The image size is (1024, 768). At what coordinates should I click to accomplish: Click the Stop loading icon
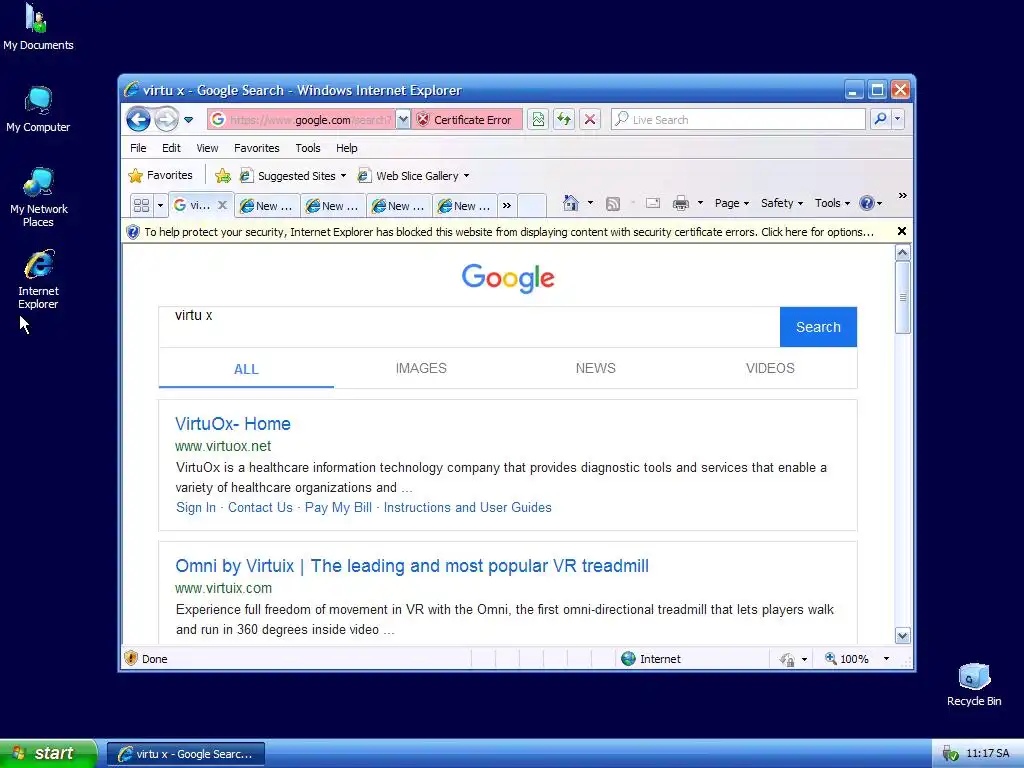[590, 120]
